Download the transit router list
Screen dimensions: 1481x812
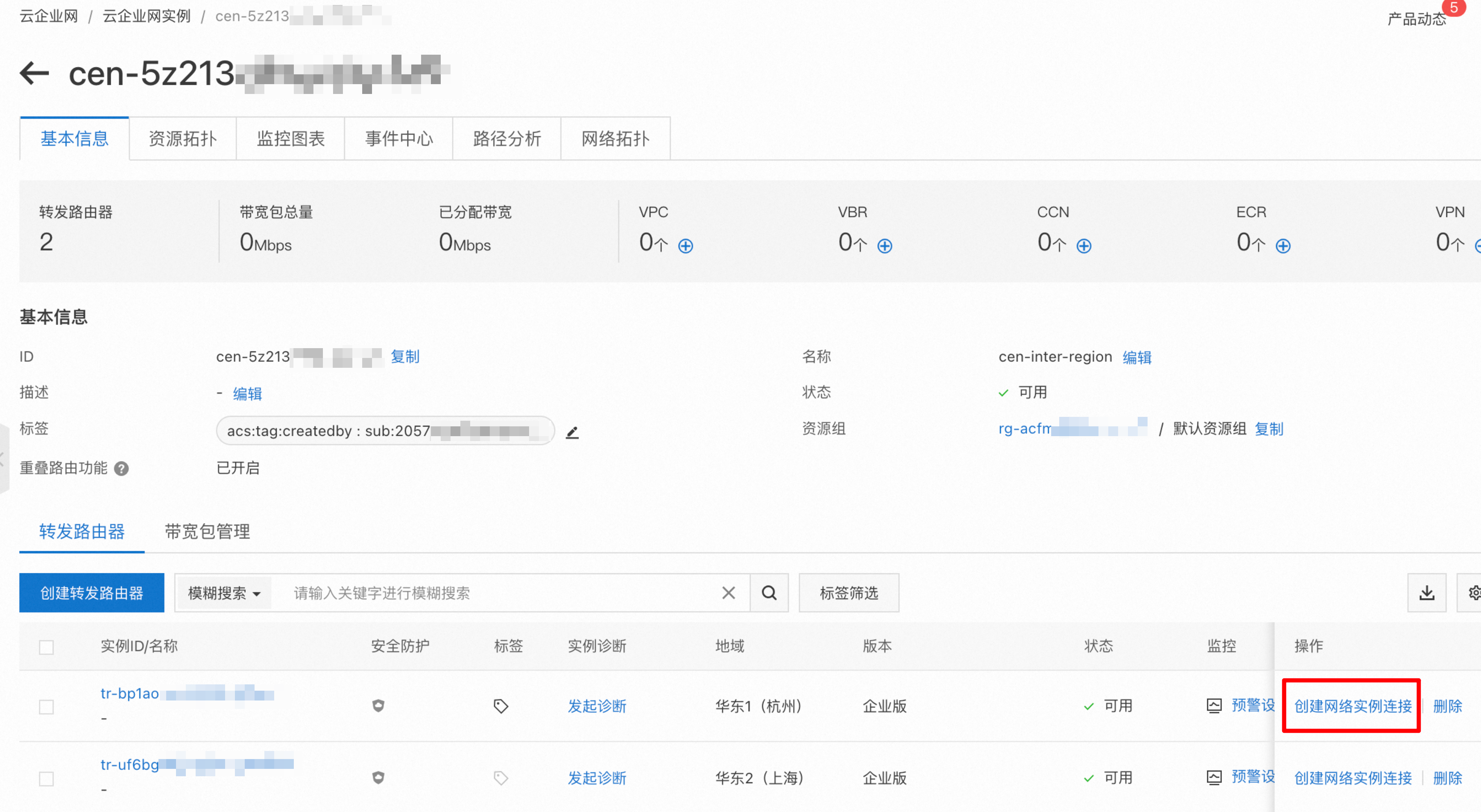click(1427, 593)
